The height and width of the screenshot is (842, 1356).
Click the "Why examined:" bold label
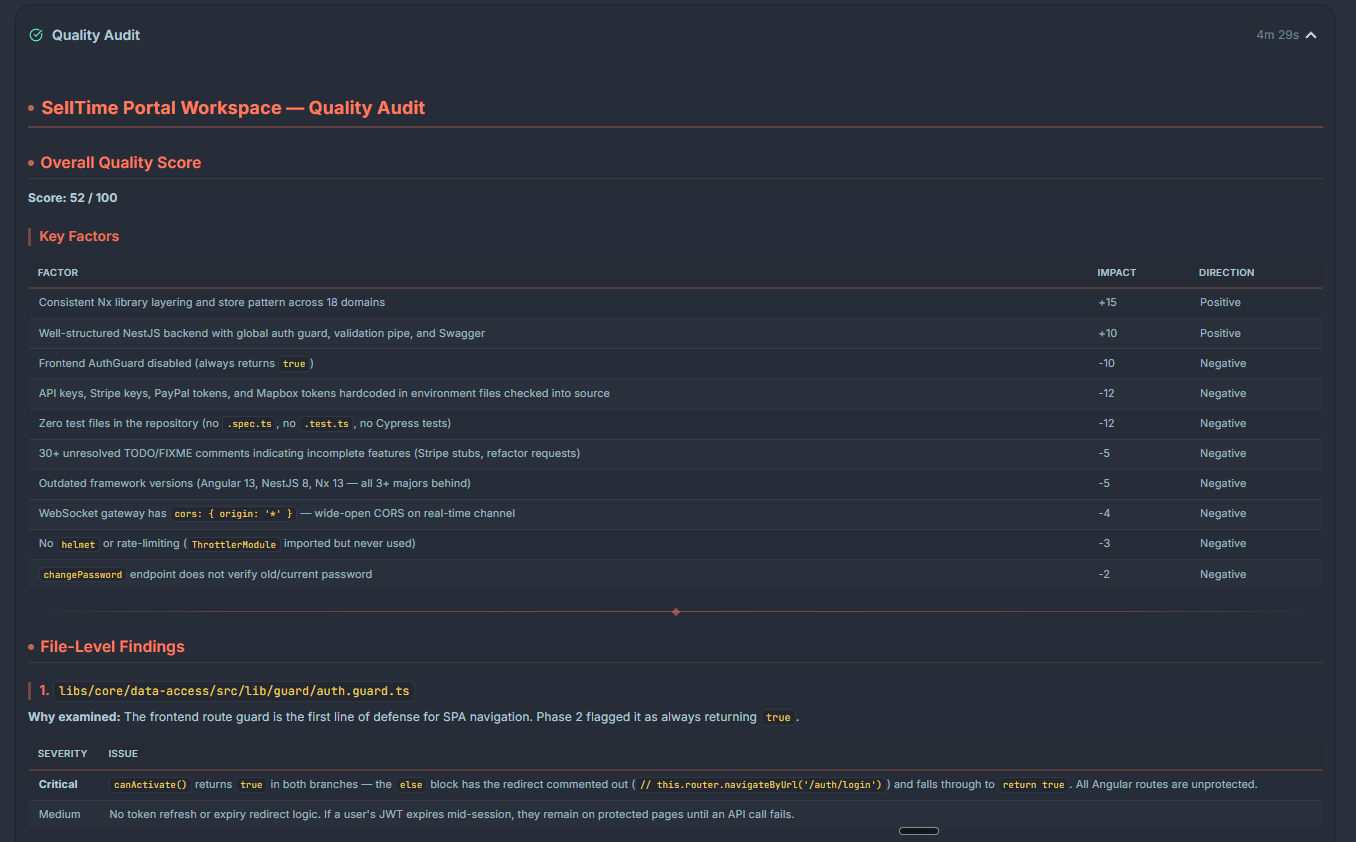click(x=74, y=717)
